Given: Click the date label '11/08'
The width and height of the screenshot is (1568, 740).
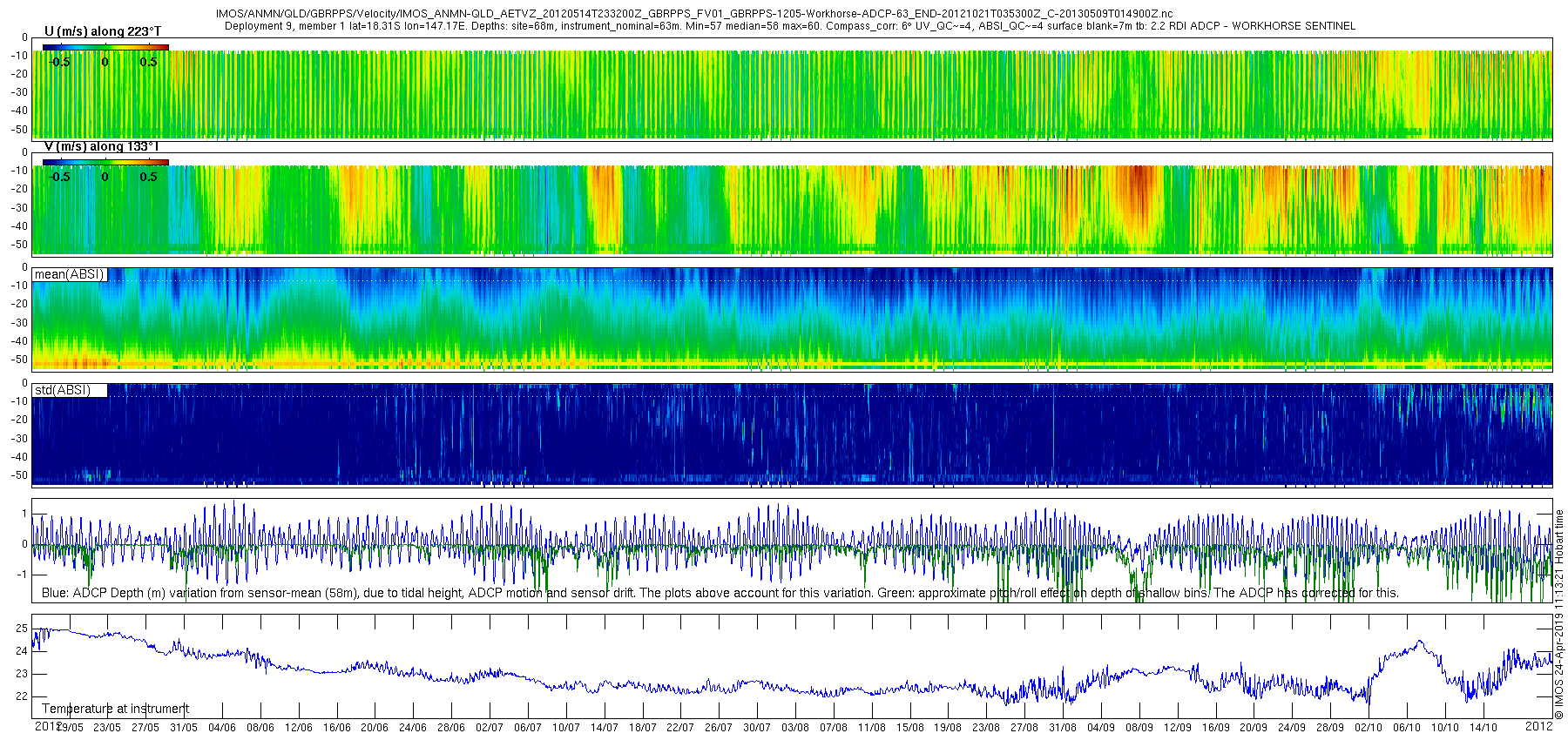Looking at the screenshot, I should coord(872,728).
